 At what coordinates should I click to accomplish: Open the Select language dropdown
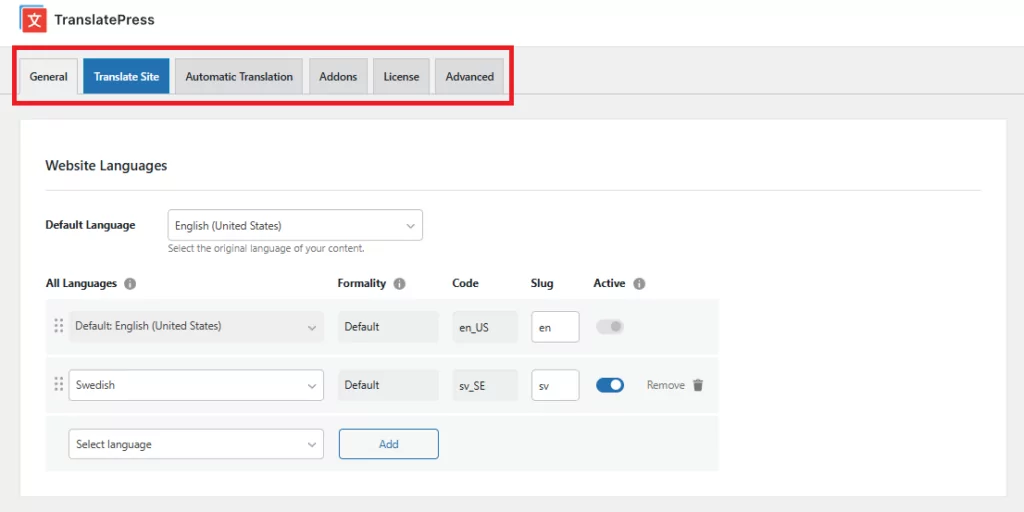click(196, 444)
